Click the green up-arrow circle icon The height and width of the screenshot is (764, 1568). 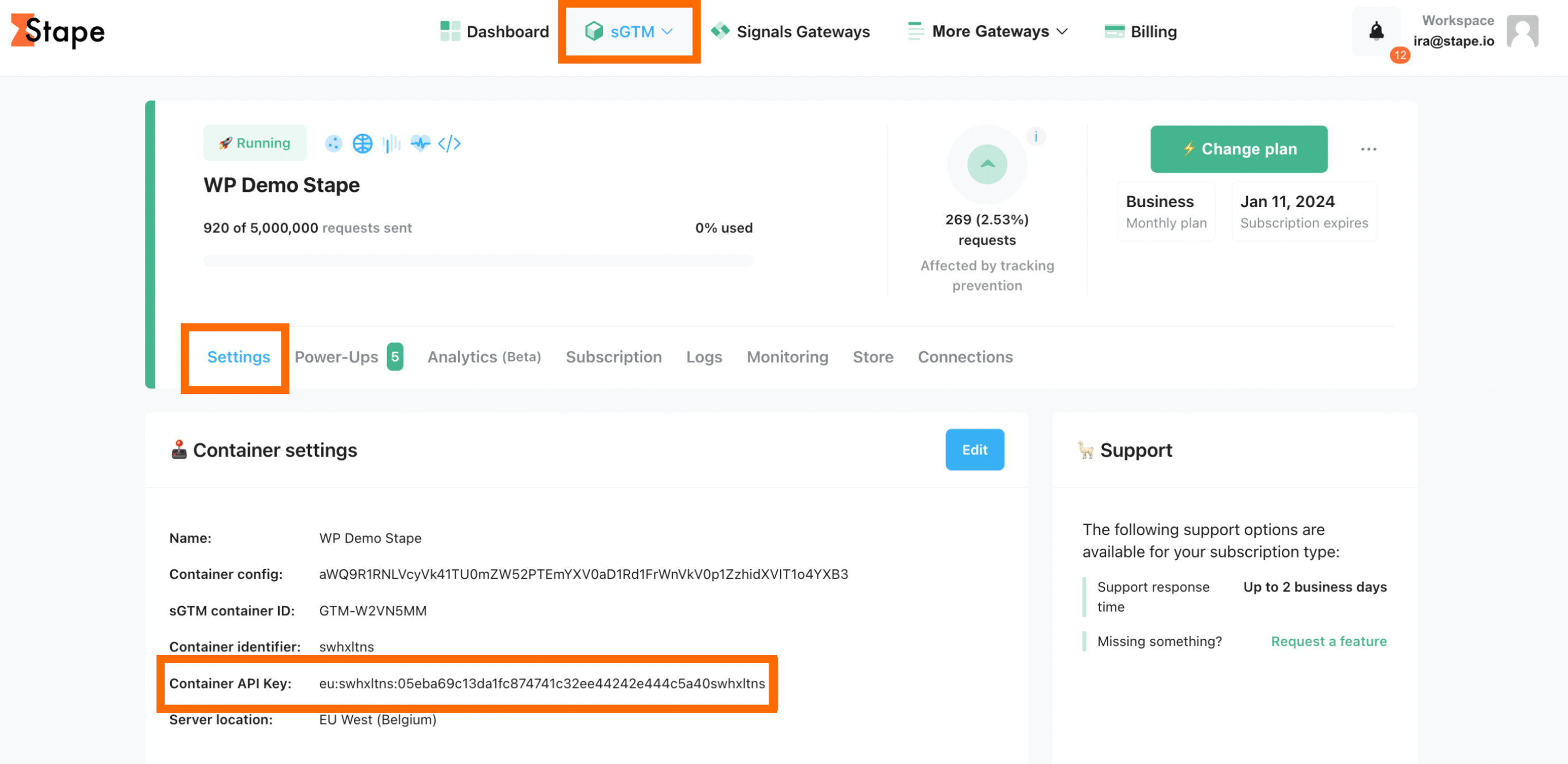987,164
